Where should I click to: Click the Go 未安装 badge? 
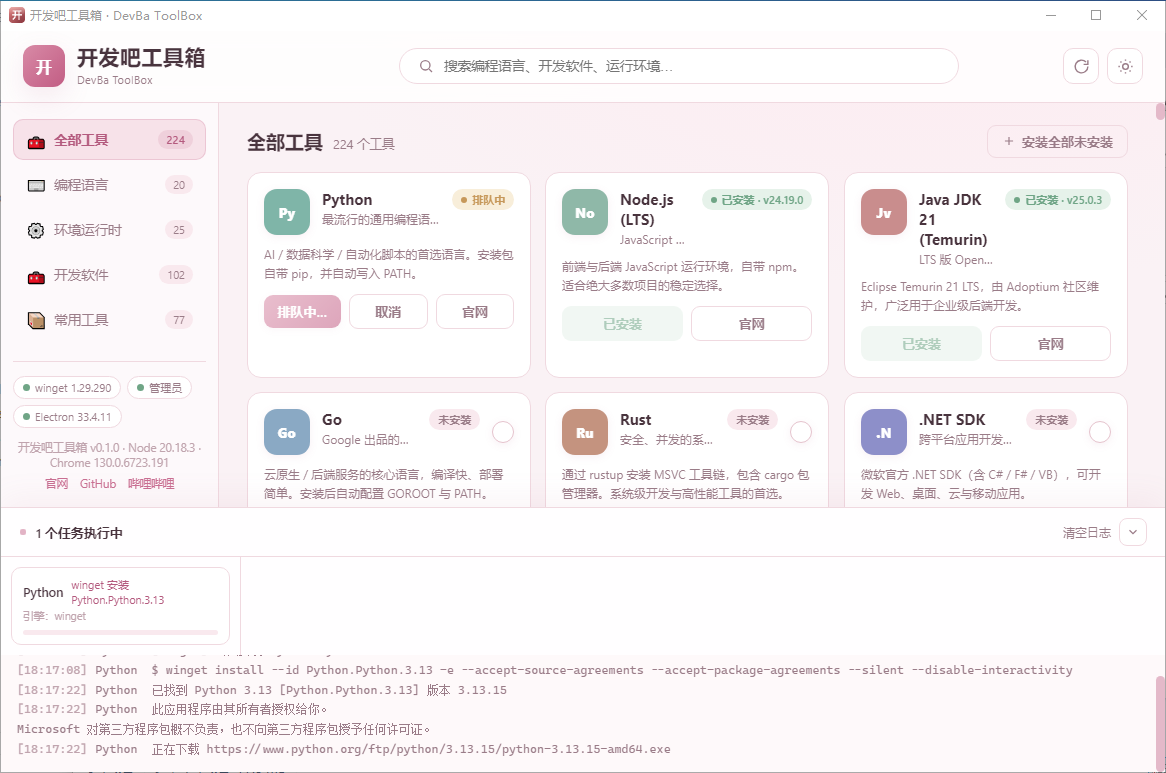(454, 420)
